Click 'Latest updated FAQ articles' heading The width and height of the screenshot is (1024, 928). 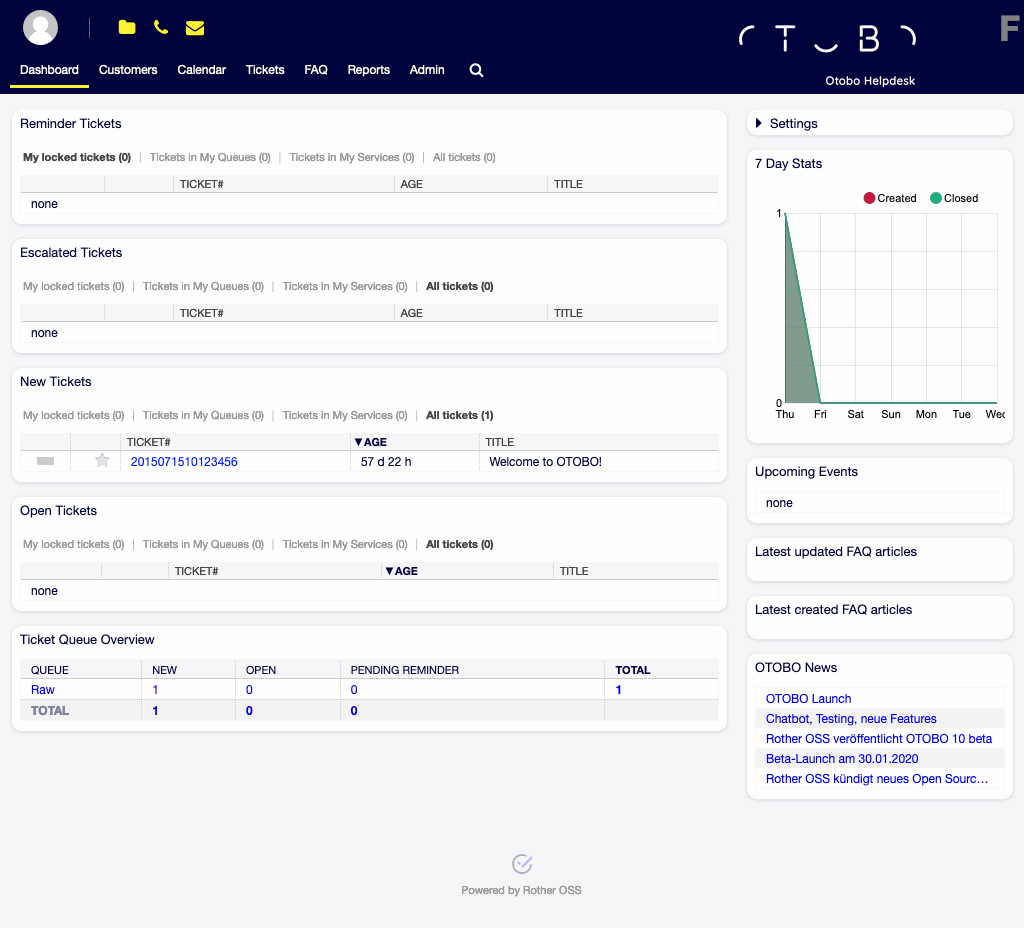[x=835, y=551]
